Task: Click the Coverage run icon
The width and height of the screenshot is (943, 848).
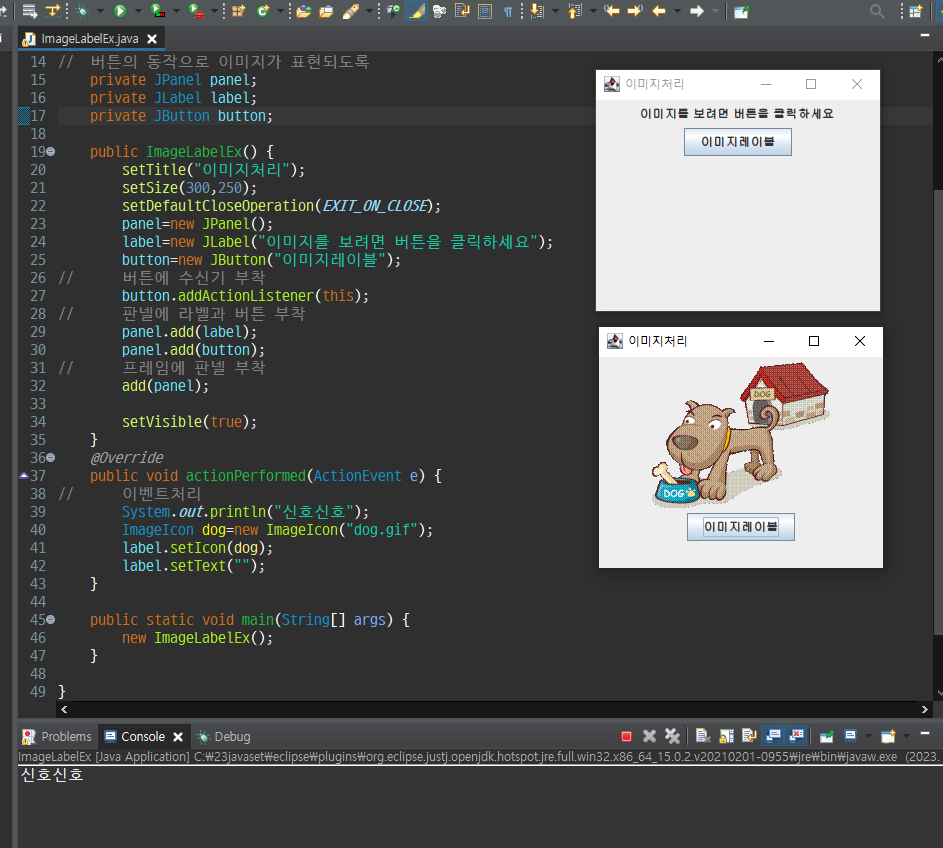Action: pyautogui.click(x=158, y=11)
